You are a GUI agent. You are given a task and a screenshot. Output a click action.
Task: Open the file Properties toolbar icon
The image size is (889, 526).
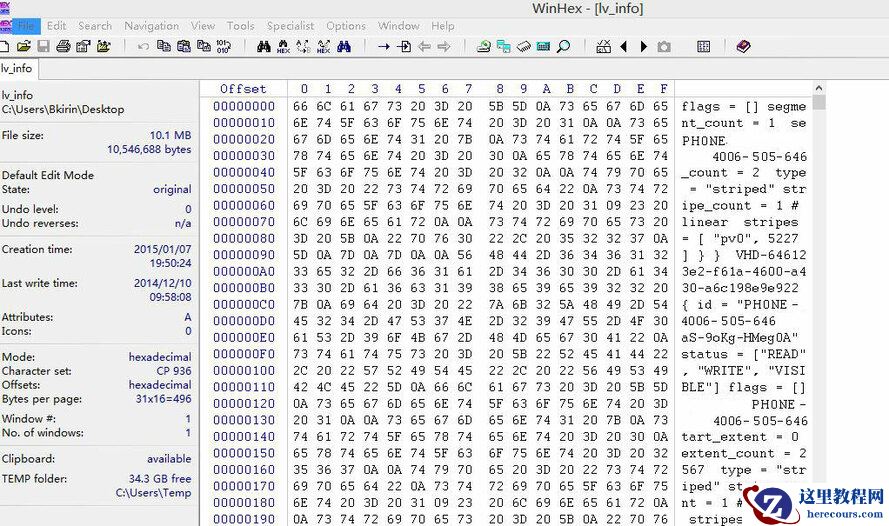(83, 46)
